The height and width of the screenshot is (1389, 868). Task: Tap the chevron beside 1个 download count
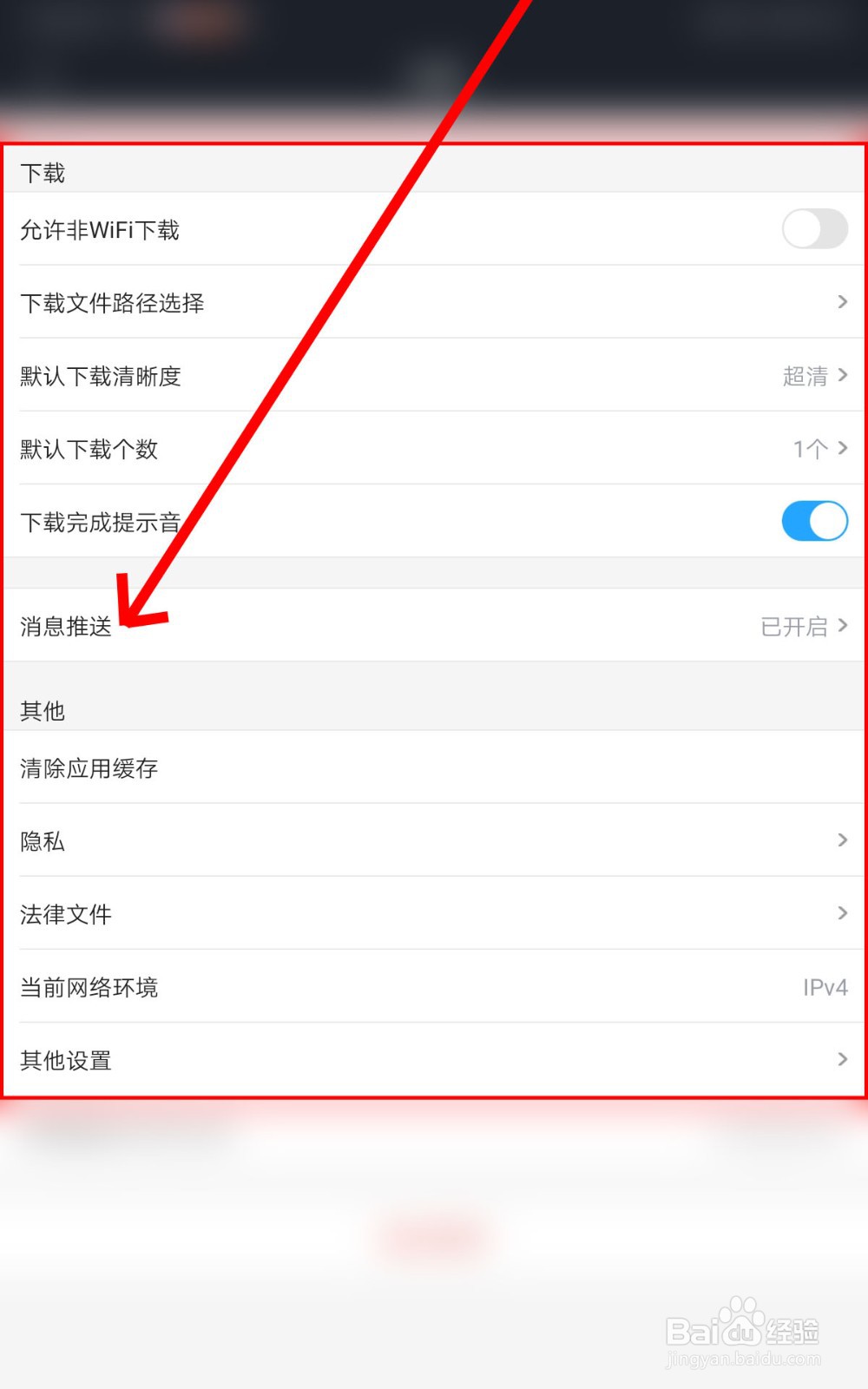(842, 448)
